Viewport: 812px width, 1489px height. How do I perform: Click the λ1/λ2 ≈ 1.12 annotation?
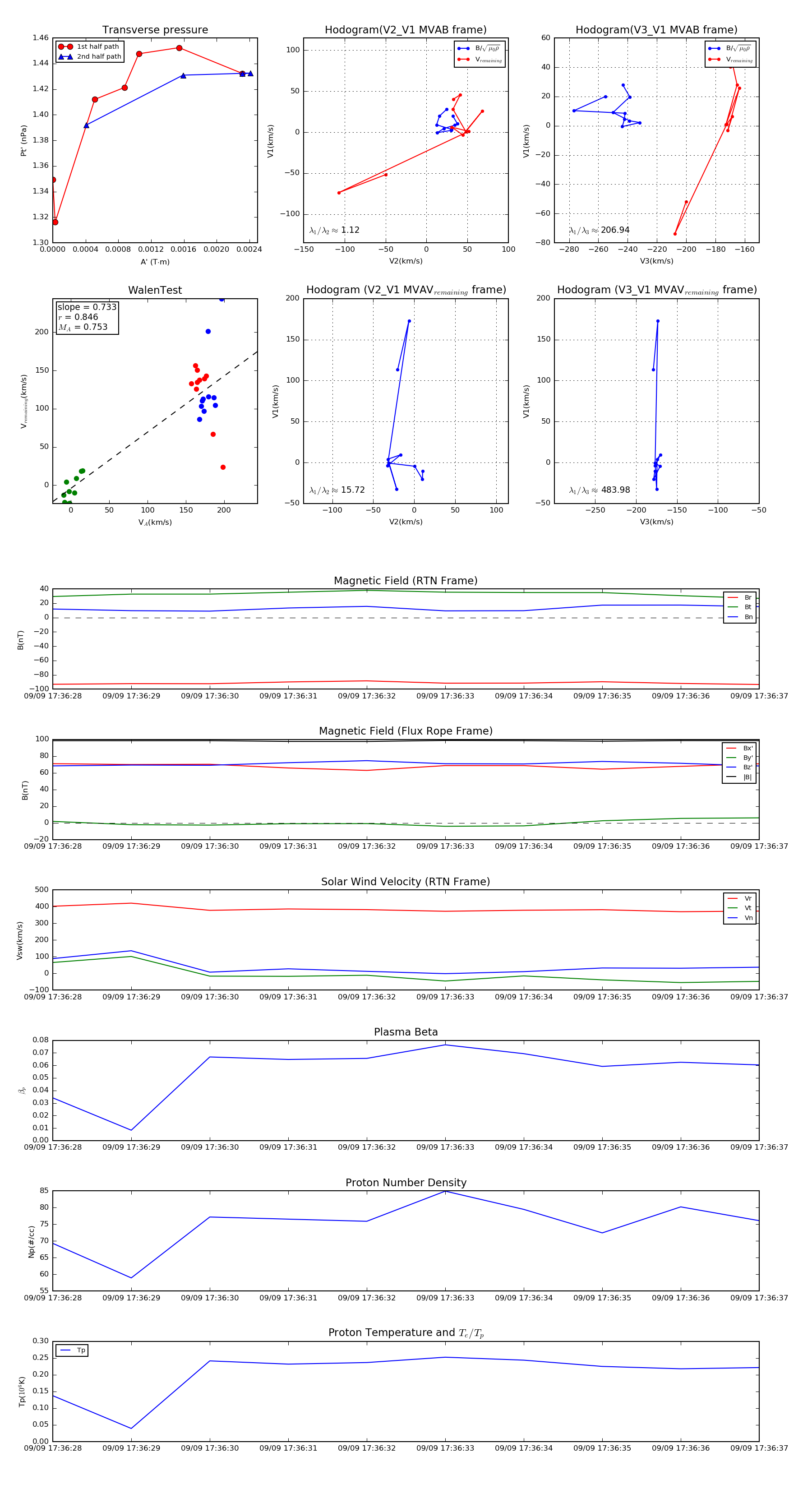click(x=335, y=230)
